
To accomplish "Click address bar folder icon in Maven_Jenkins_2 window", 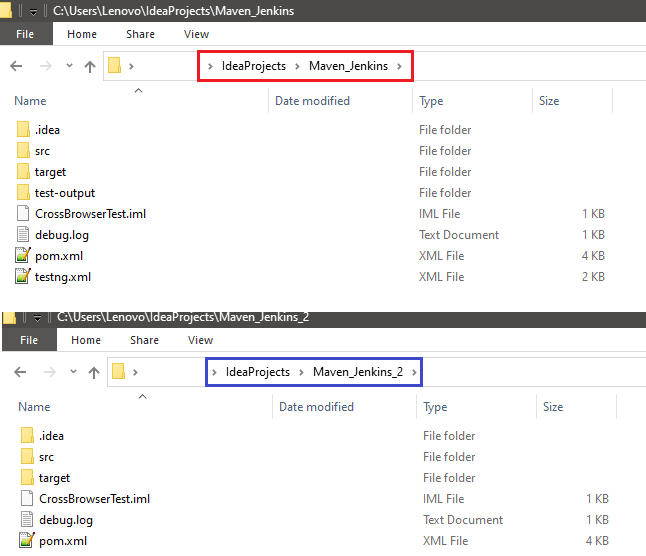I will pos(119,371).
